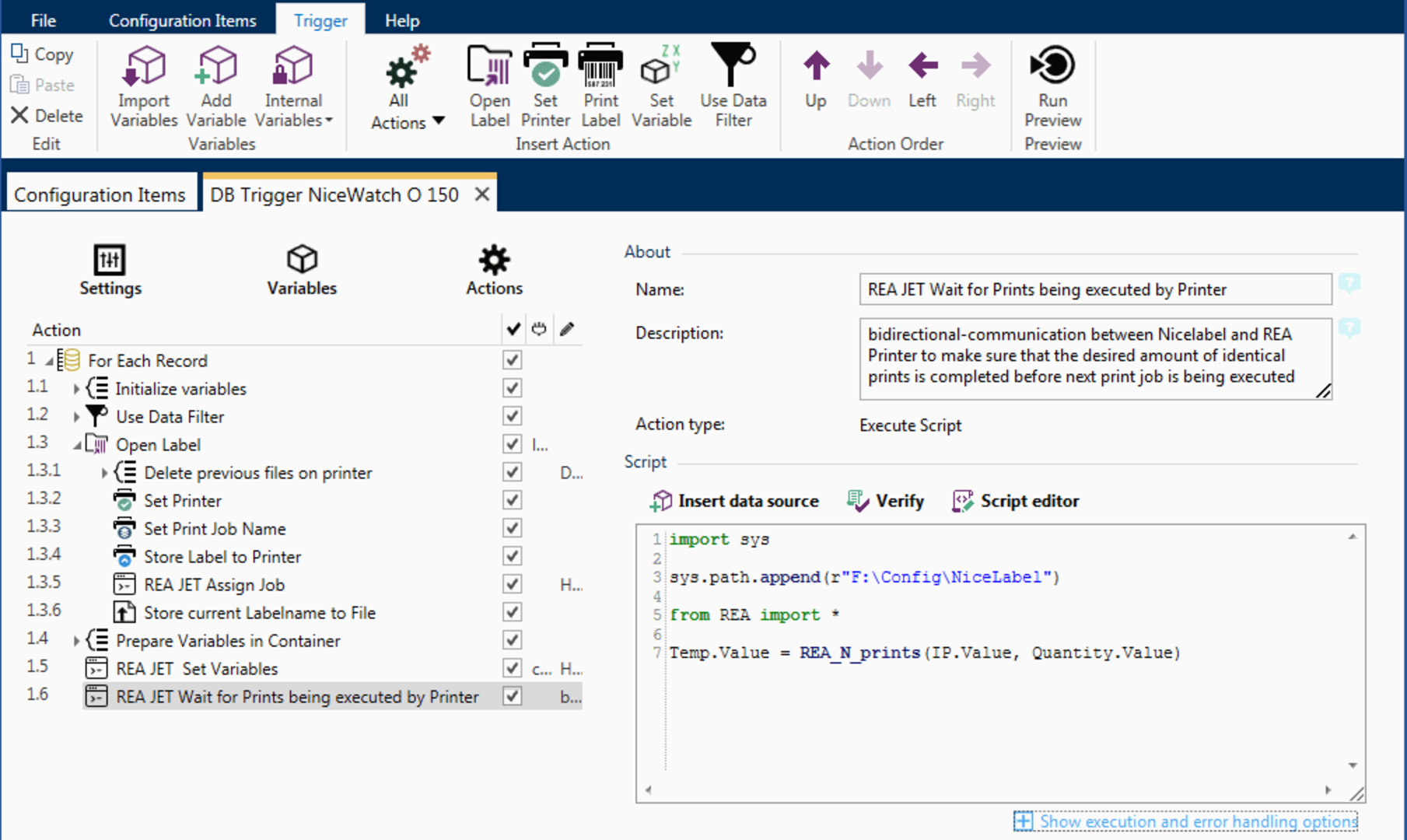
Task: Insert a Use Data Filter action
Action: (732, 84)
